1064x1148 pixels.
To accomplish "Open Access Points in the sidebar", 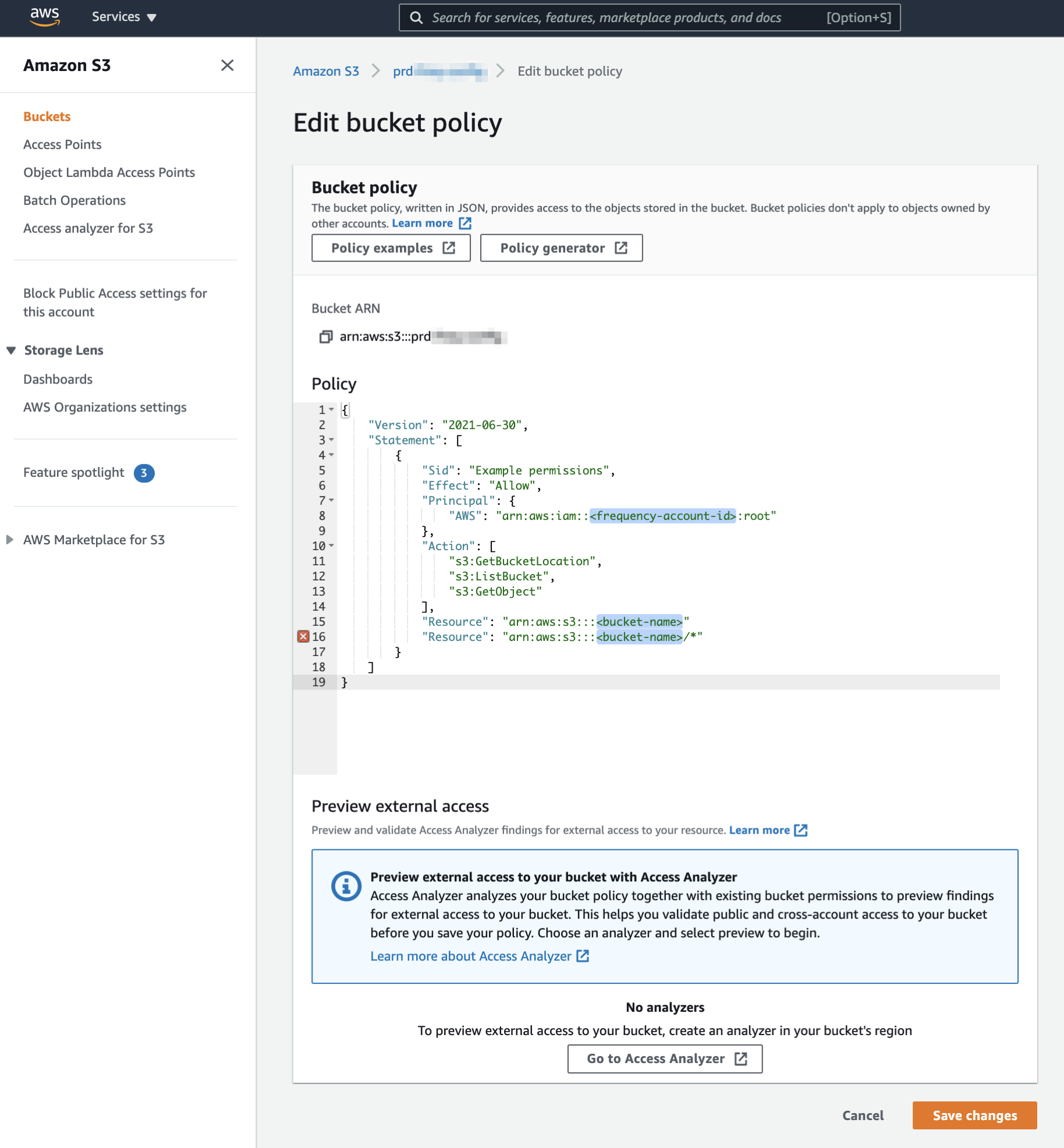I will click(x=62, y=144).
